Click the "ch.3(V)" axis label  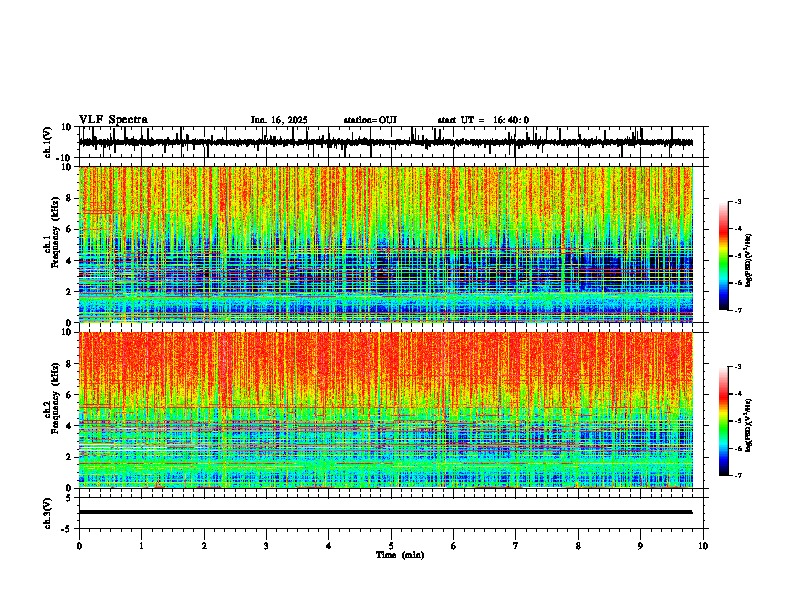pos(48,513)
